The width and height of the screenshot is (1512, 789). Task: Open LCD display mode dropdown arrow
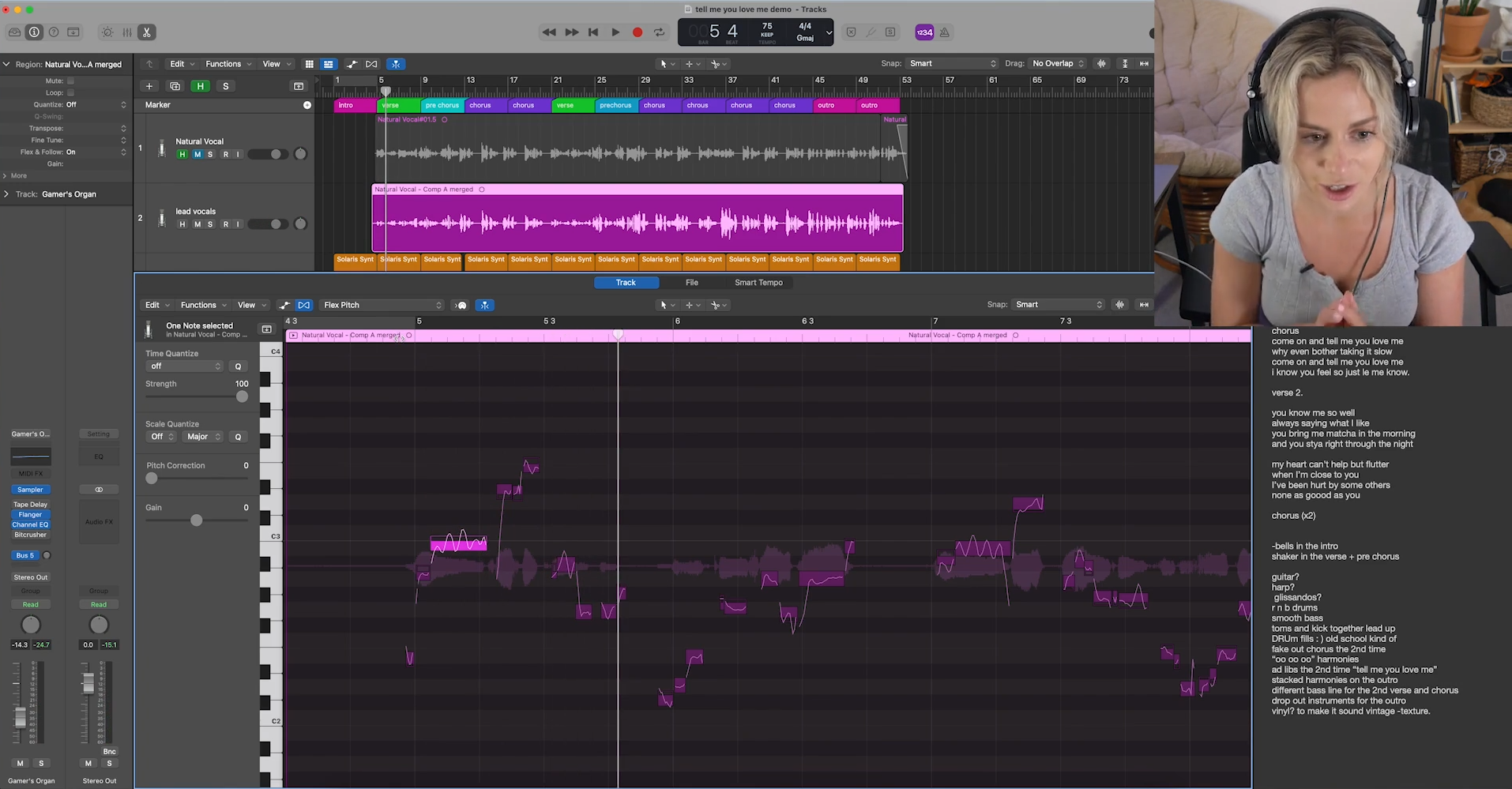click(829, 33)
